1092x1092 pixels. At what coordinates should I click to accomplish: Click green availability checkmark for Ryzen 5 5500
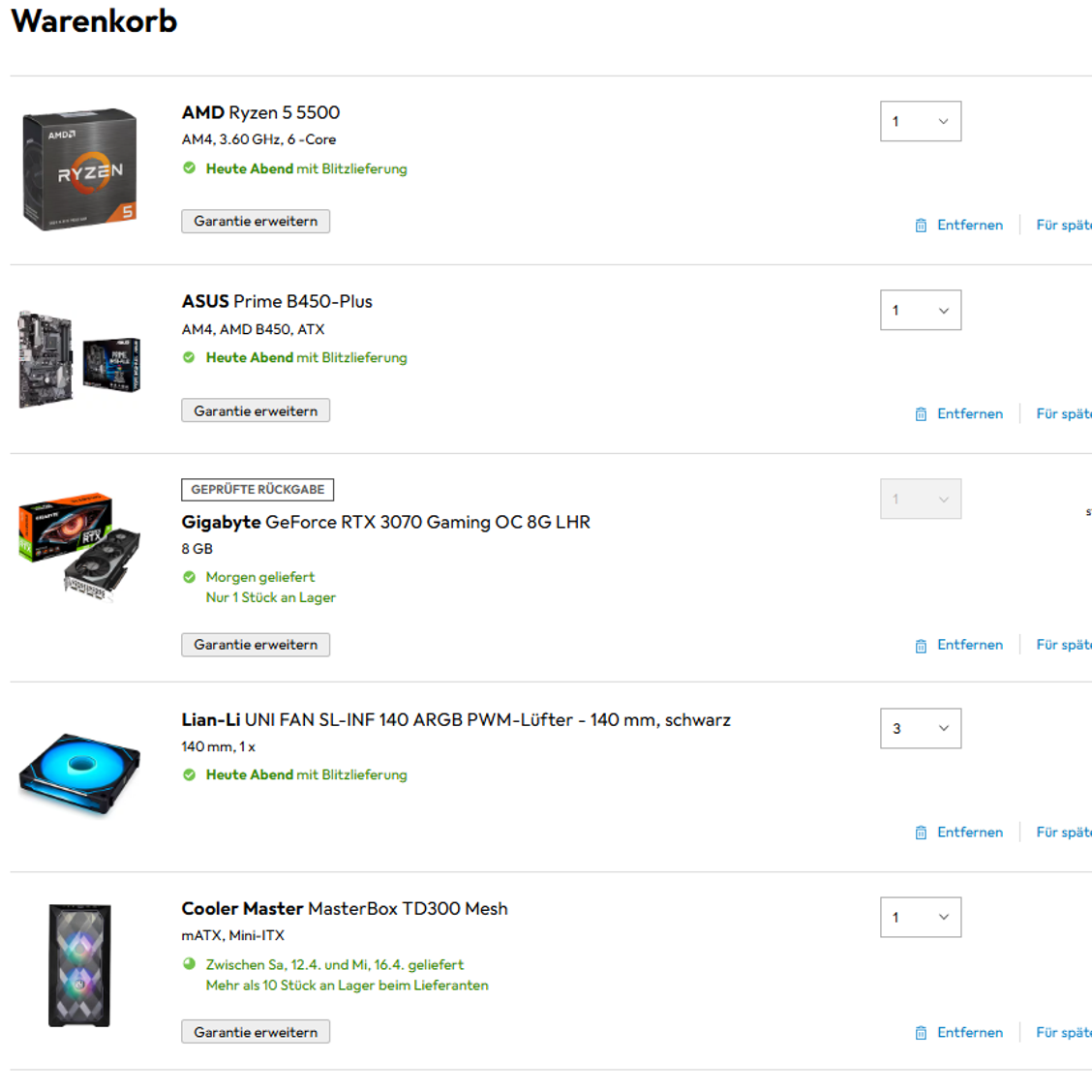click(189, 167)
